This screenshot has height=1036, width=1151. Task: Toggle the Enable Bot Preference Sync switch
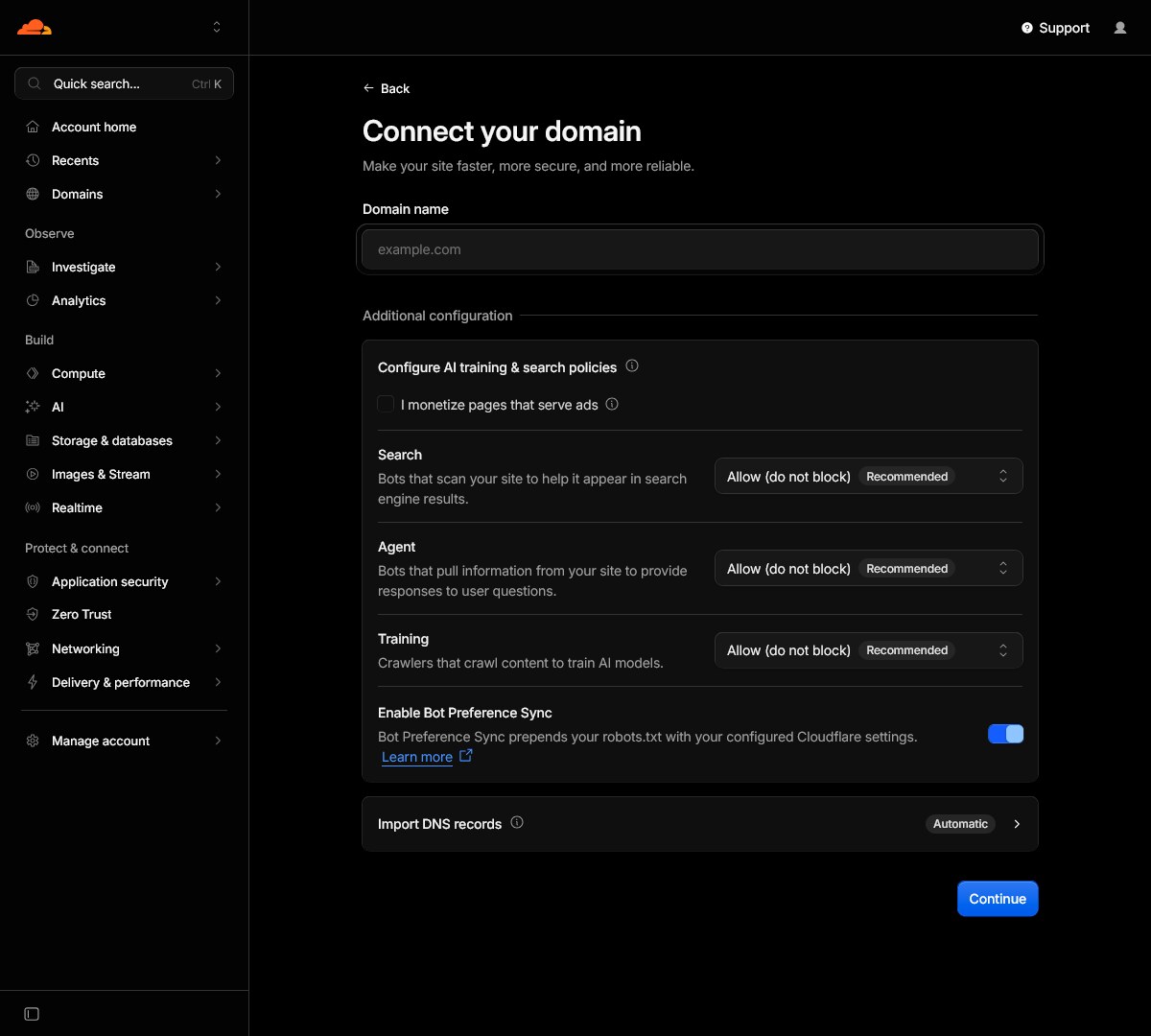coord(1006,734)
